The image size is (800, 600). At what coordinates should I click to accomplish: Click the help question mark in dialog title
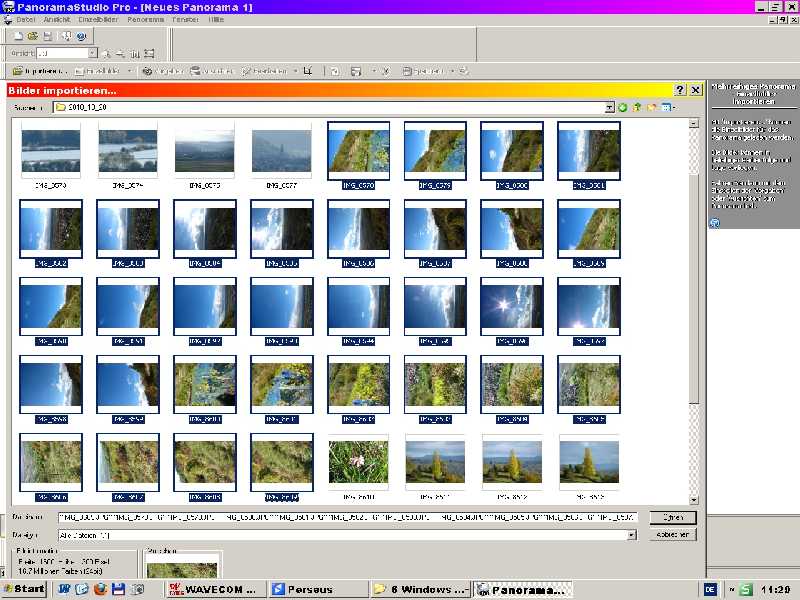[680, 90]
